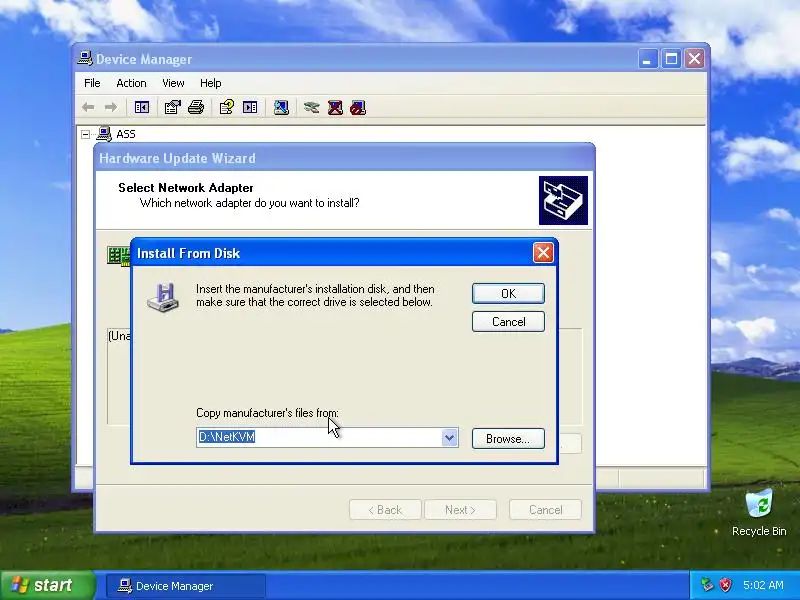Open the View menu
800x600 pixels.
click(173, 83)
